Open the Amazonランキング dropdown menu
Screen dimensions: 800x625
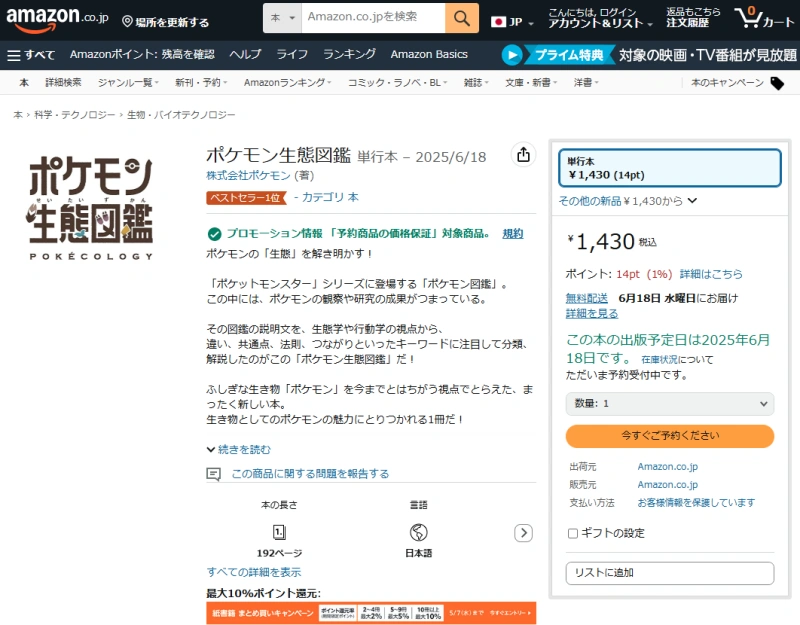(x=287, y=83)
